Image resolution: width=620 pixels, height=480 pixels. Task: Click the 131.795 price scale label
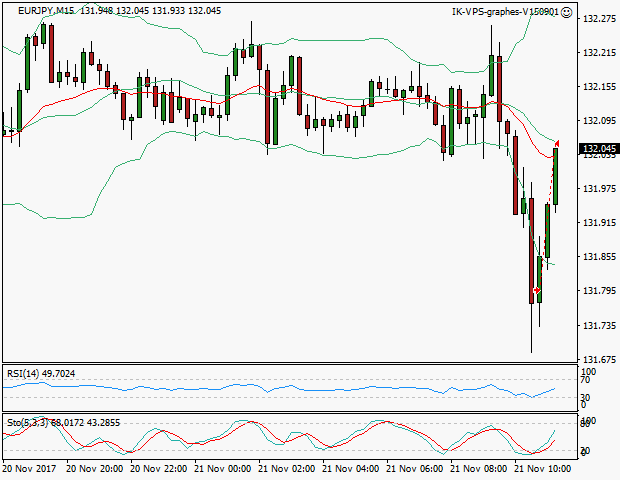tap(599, 291)
